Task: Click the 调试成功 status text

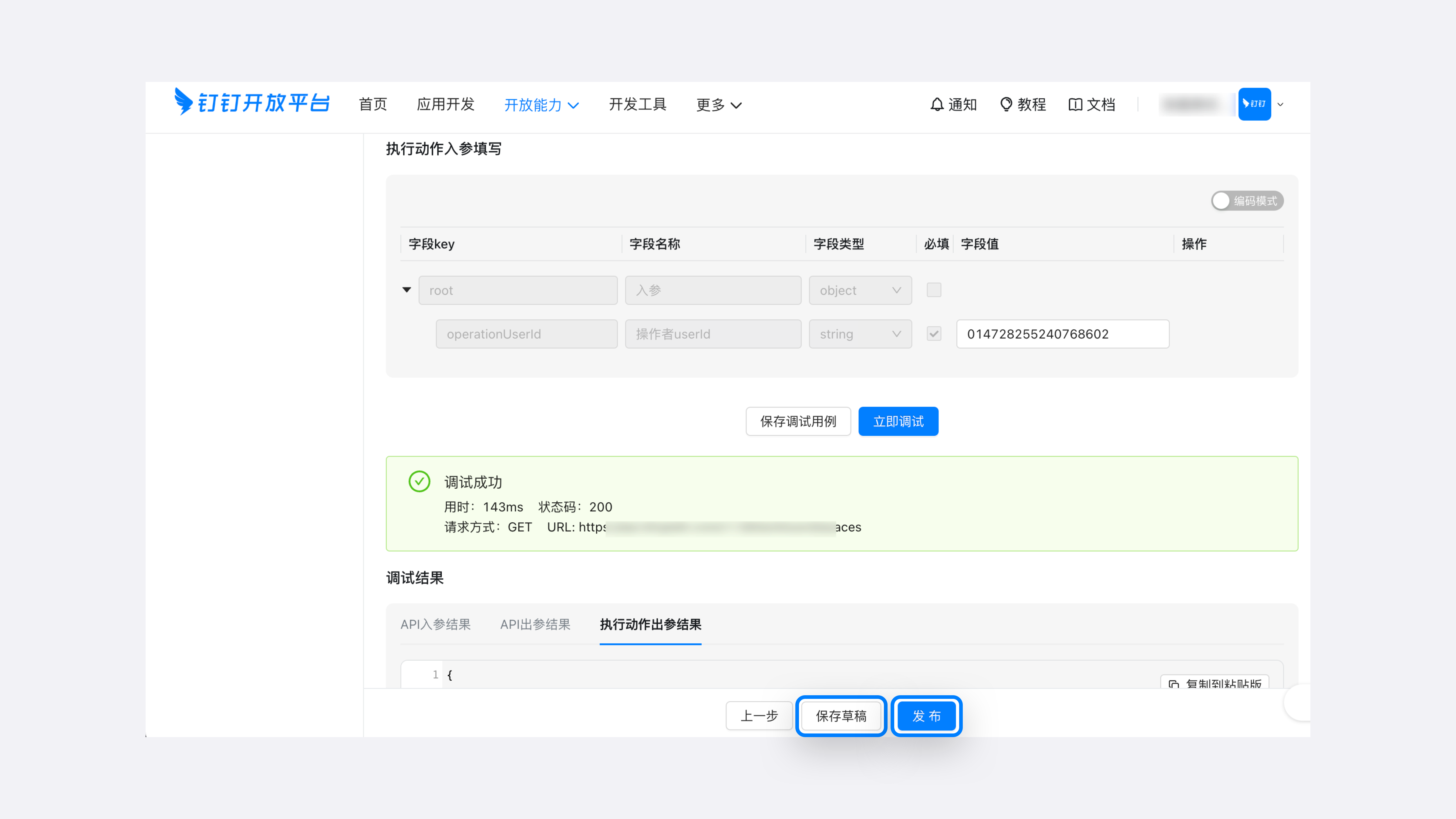Action: click(473, 482)
